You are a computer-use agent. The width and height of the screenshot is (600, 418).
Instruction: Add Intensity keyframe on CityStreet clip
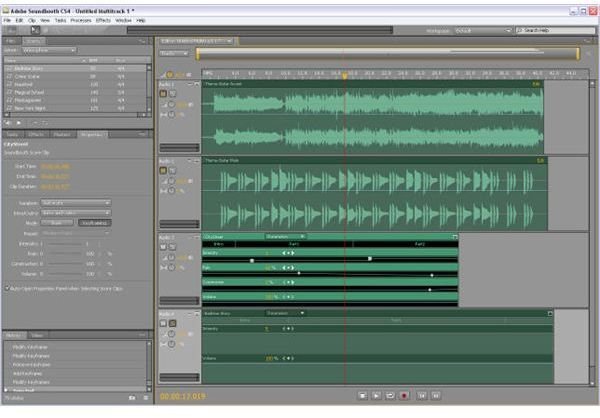click(289, 253)
